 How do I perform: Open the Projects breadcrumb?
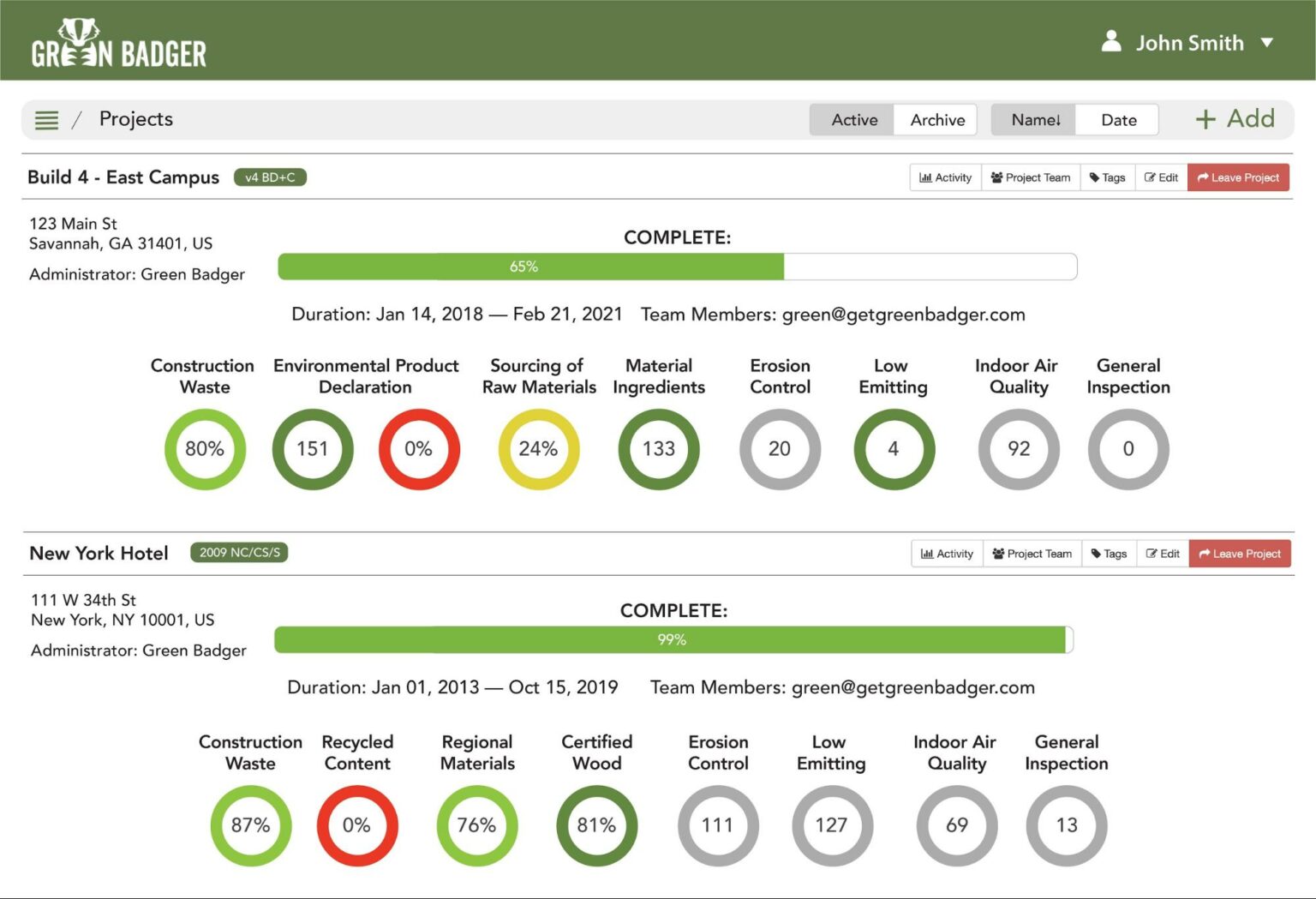click(x=135, y=119)
